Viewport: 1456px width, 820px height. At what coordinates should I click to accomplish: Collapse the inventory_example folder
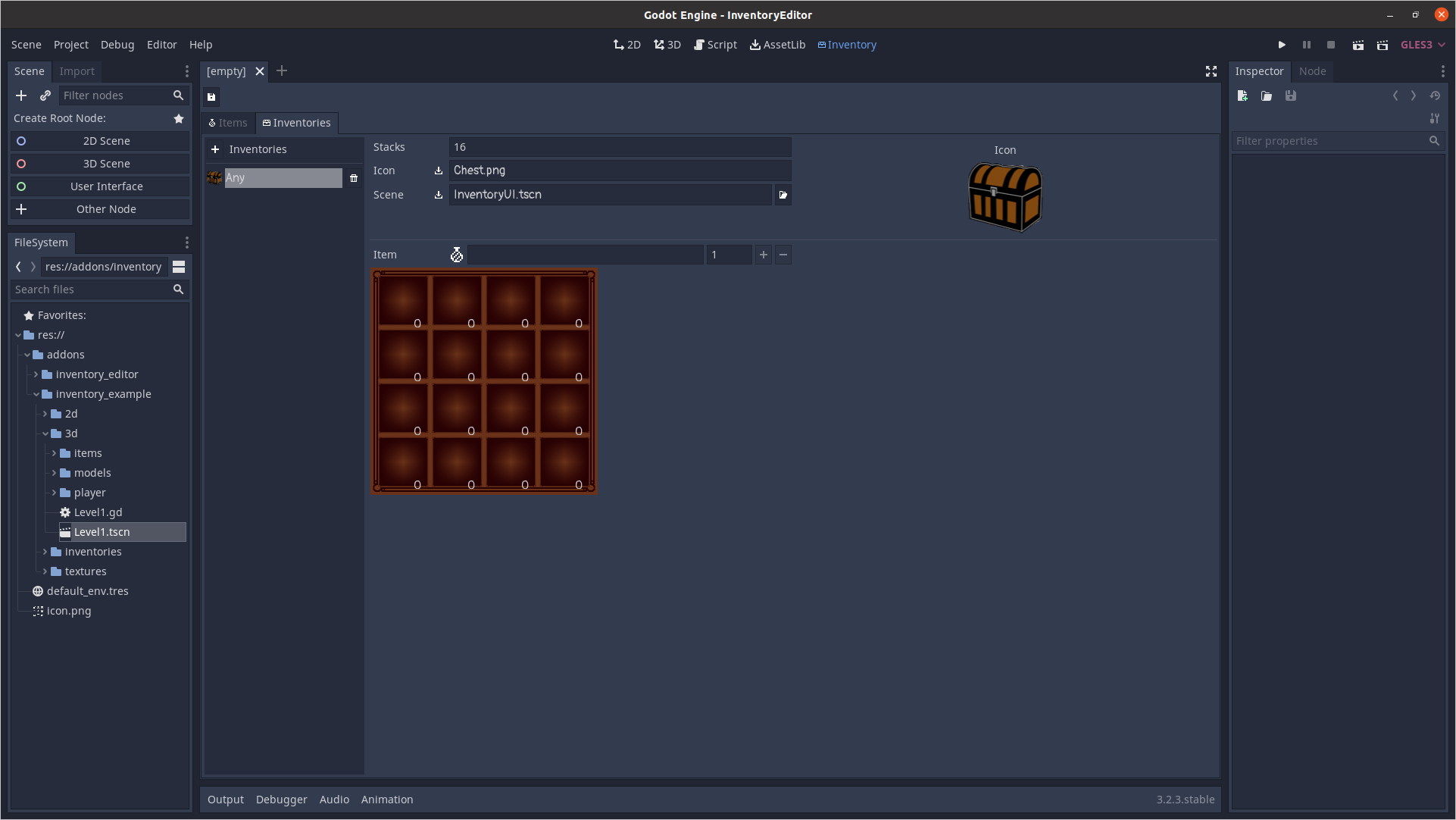tap(36, 394)
